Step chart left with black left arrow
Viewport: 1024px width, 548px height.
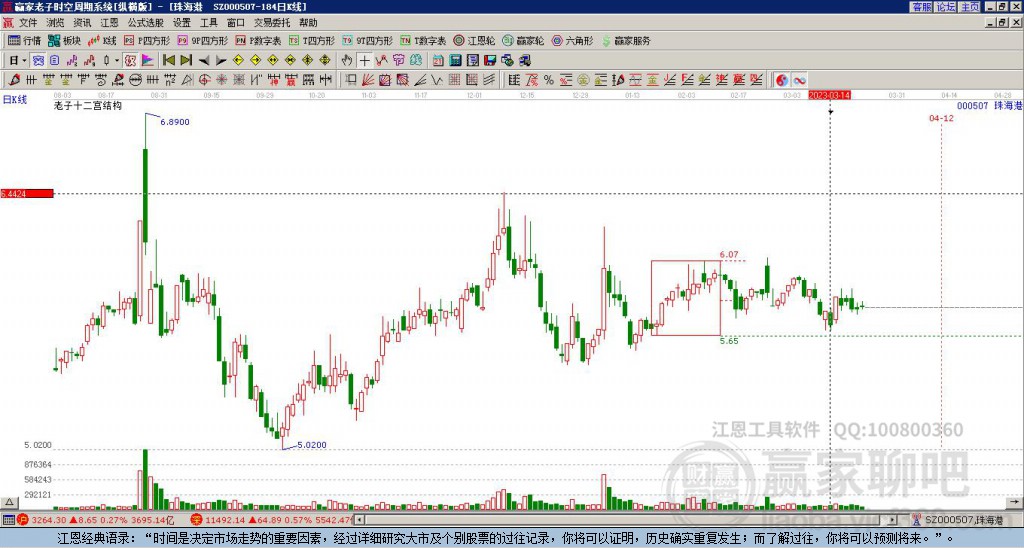pos(204,61)
